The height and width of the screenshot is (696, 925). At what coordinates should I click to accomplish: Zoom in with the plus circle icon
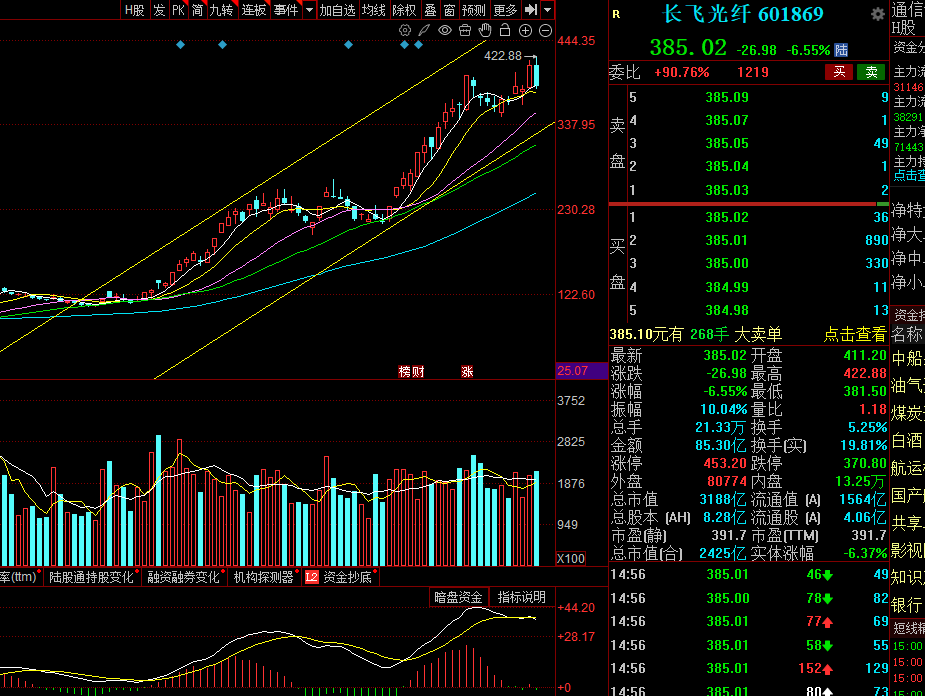(x=525, y=30)
